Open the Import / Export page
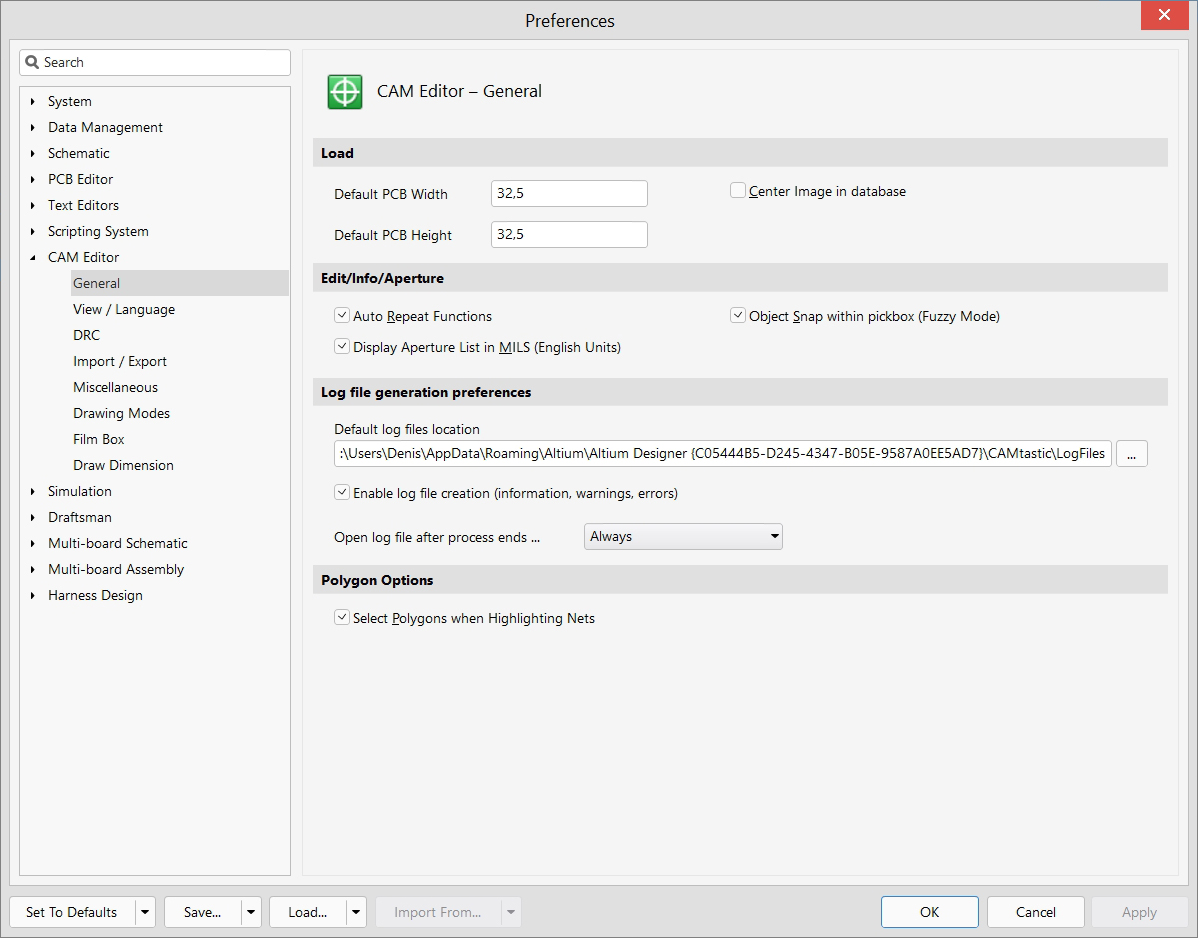This screenshot has width=1198, height=938. click(120, 361)
